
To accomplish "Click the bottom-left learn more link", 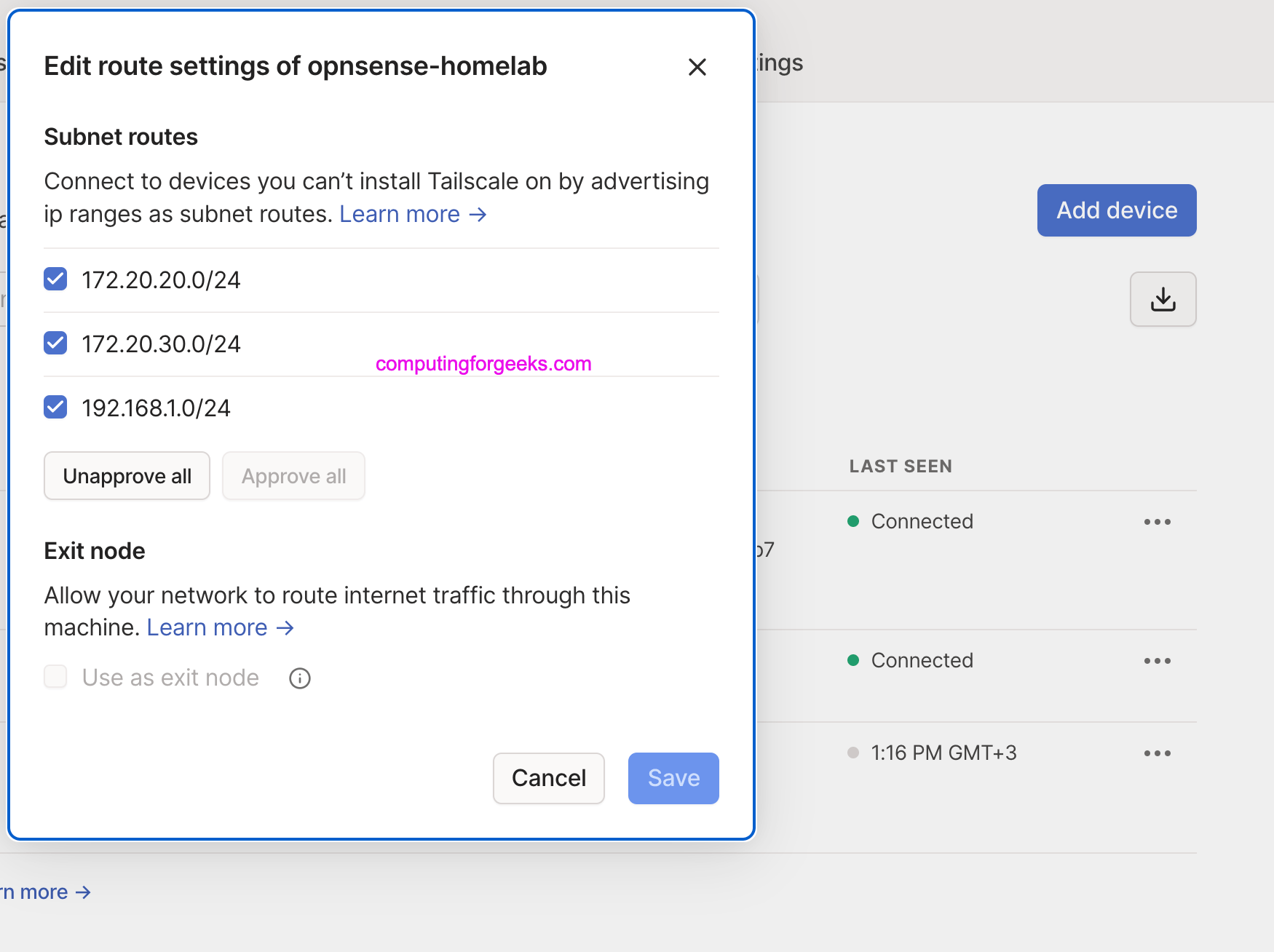I will [x=45, y=892].
